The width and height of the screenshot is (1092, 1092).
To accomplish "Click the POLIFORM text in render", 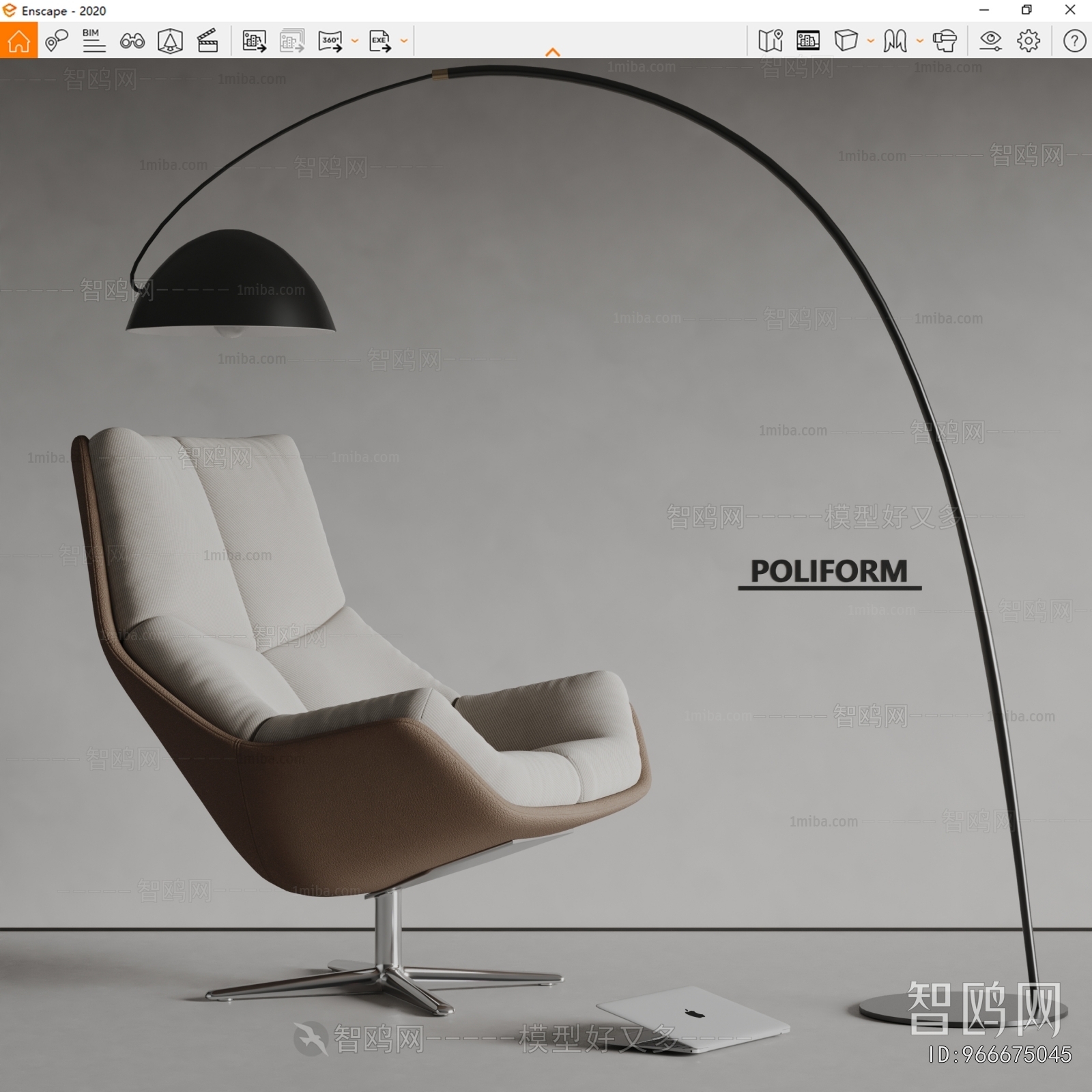I will click(829, 572).
